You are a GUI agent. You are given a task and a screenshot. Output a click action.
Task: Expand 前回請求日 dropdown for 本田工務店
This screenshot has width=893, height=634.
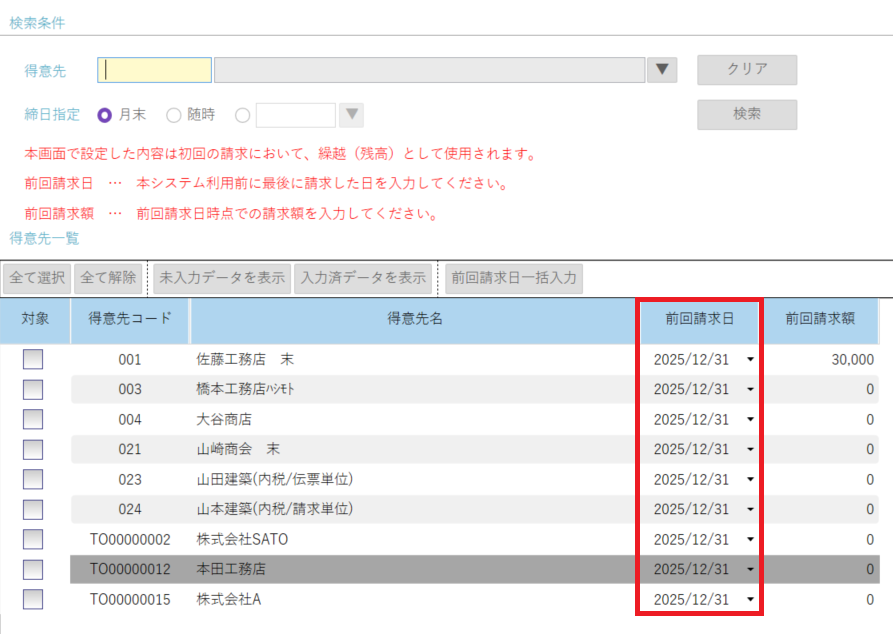pyautogui.click(x=750, y=570)
